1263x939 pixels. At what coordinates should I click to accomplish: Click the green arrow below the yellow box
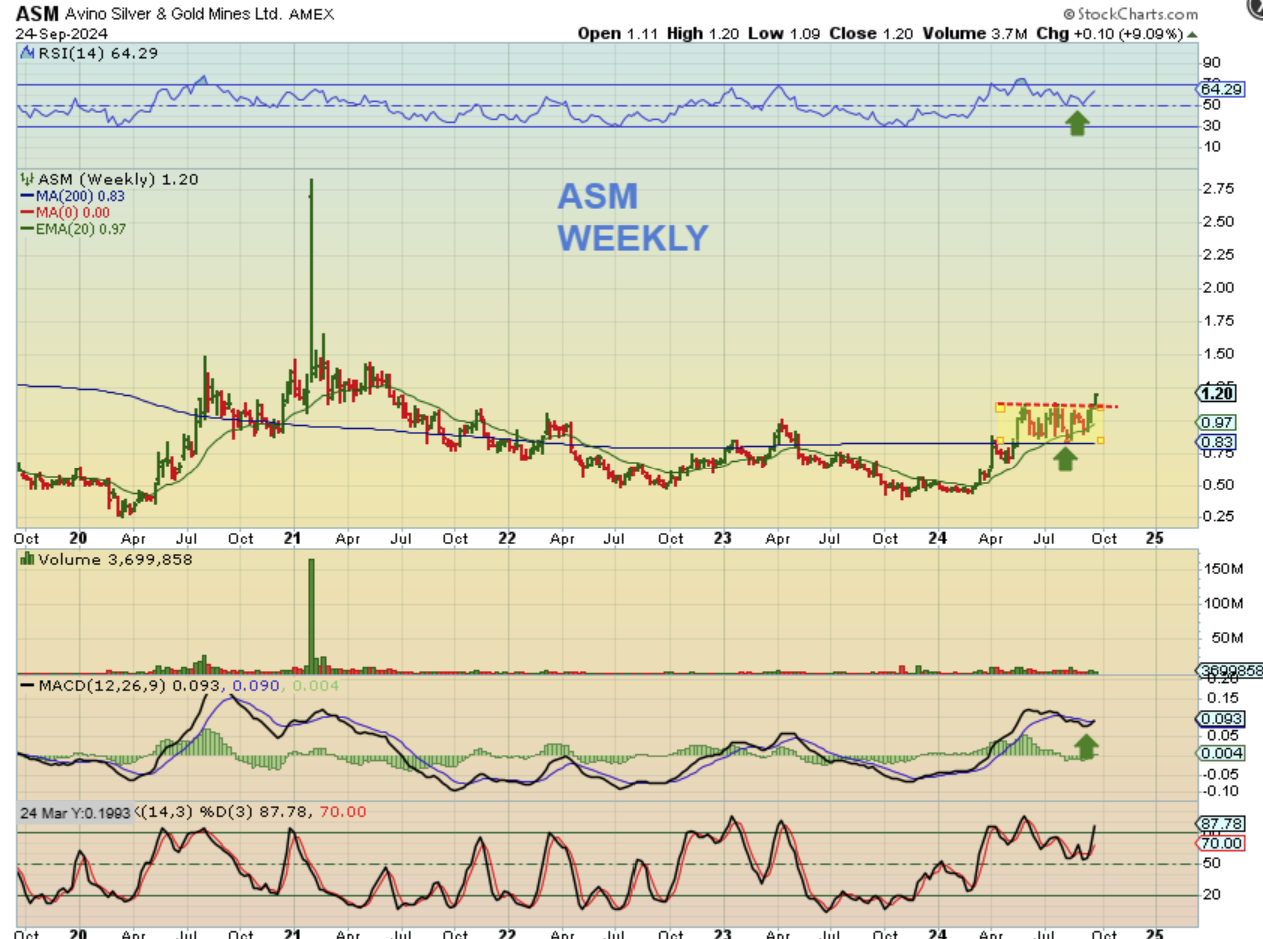click(x=1066, y=458)
